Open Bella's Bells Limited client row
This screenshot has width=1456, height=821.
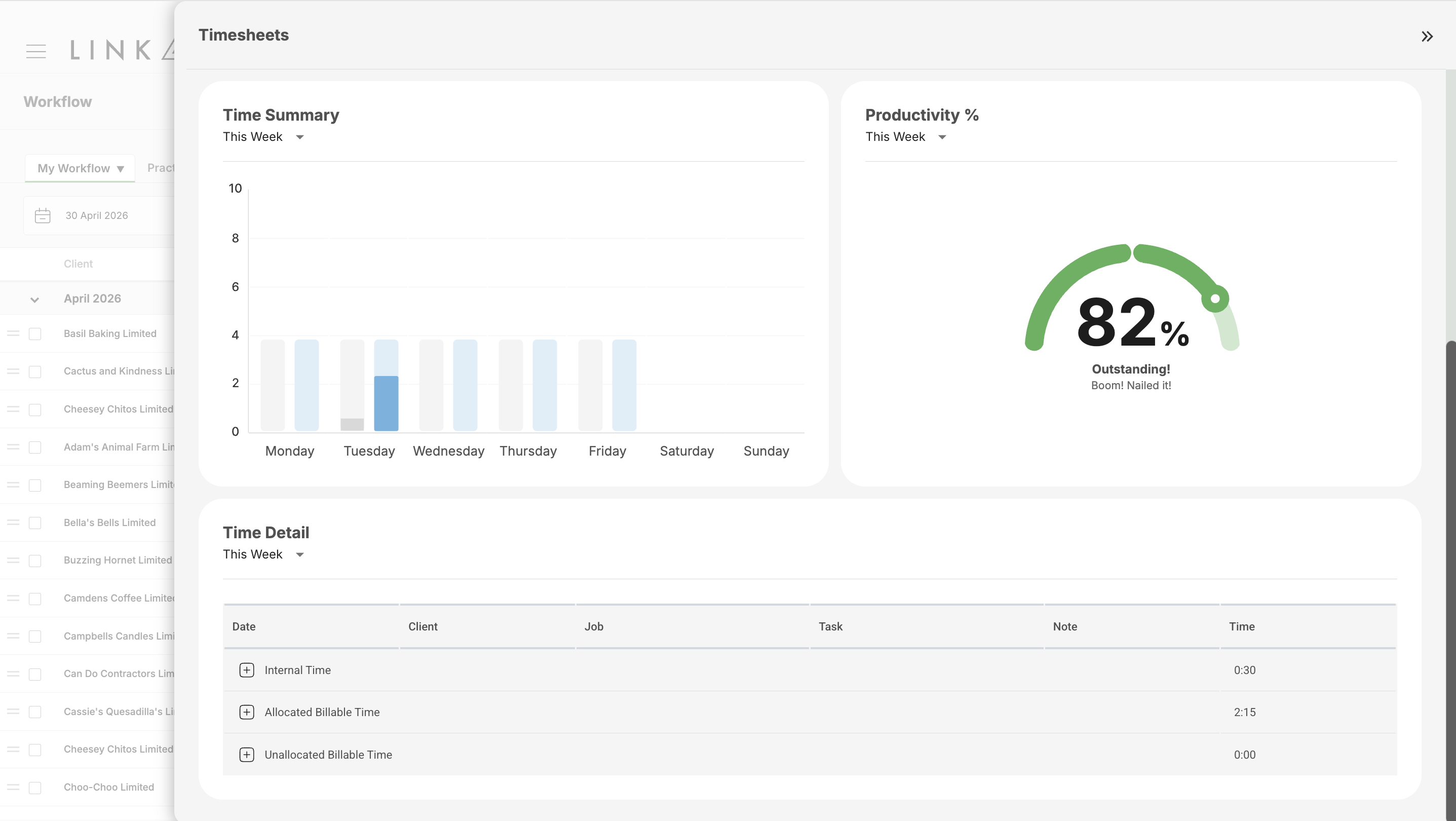click(109, 523)
